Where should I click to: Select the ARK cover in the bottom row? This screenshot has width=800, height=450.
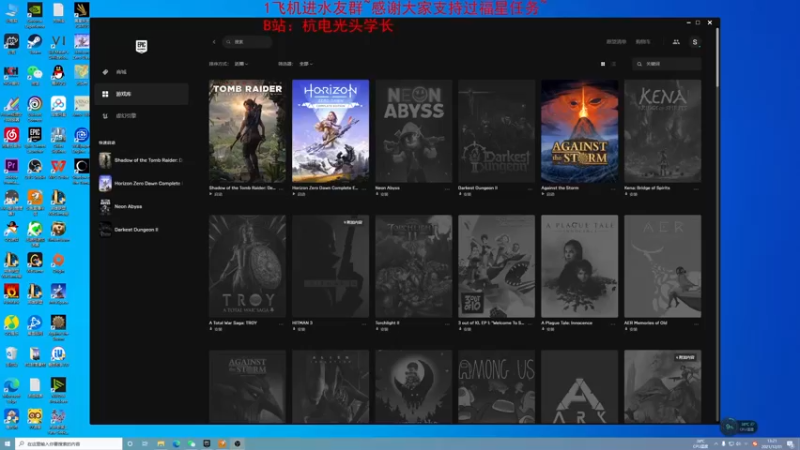(x=580, y=387)
